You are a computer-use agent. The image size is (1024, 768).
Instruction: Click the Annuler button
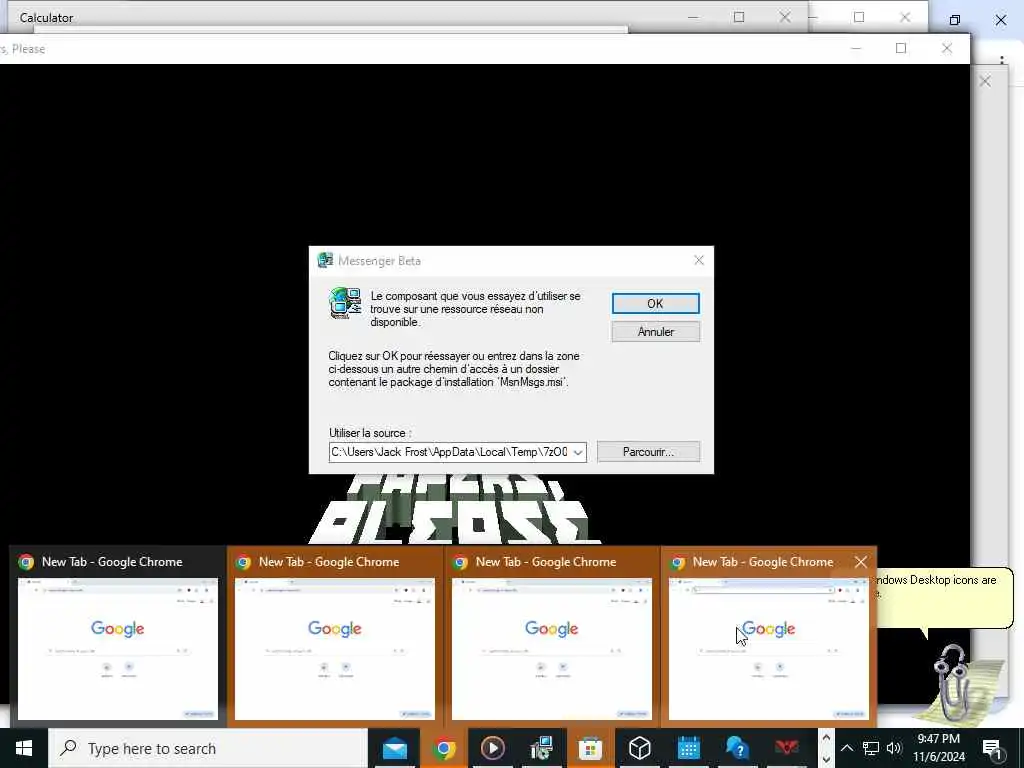point(655,332)
